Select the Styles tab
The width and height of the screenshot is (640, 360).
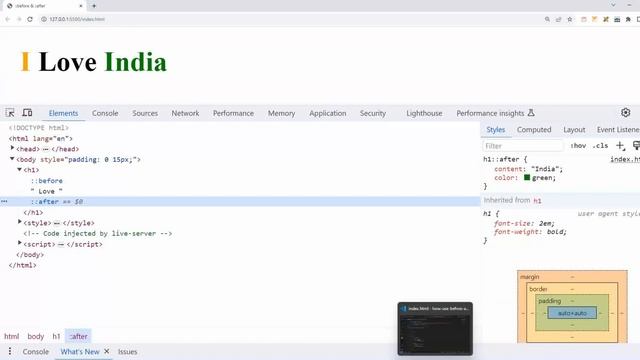496,129
